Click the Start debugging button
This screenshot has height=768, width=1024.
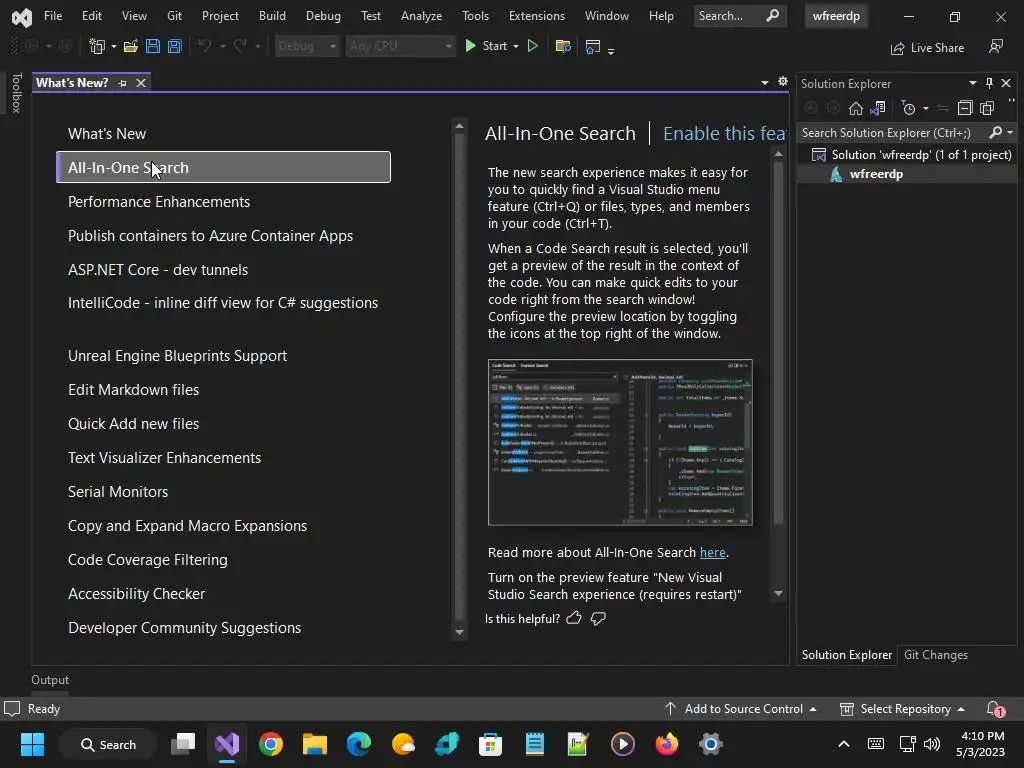coord(486,46)
